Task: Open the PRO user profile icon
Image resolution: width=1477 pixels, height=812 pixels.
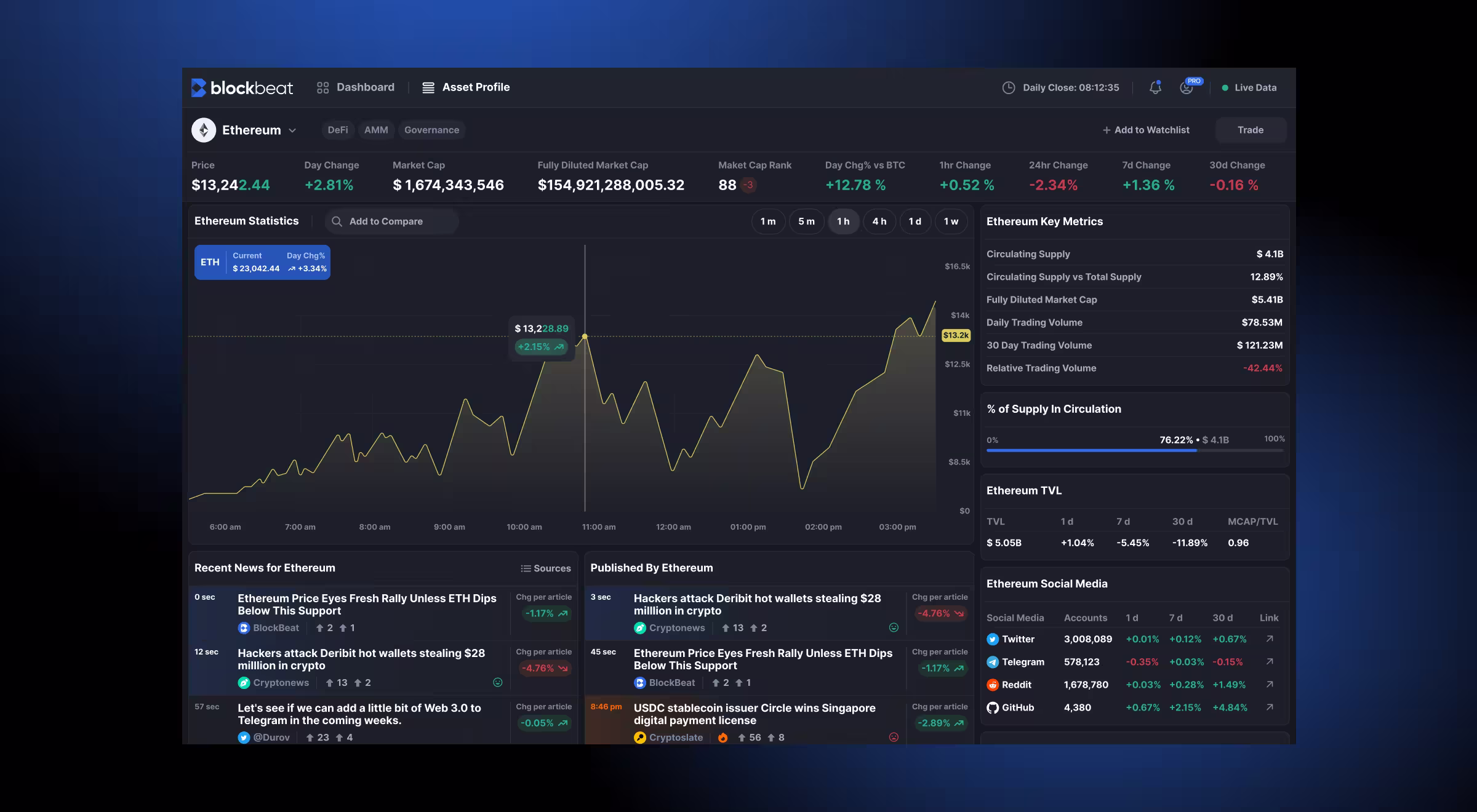Action: (x=1187, y=87)
